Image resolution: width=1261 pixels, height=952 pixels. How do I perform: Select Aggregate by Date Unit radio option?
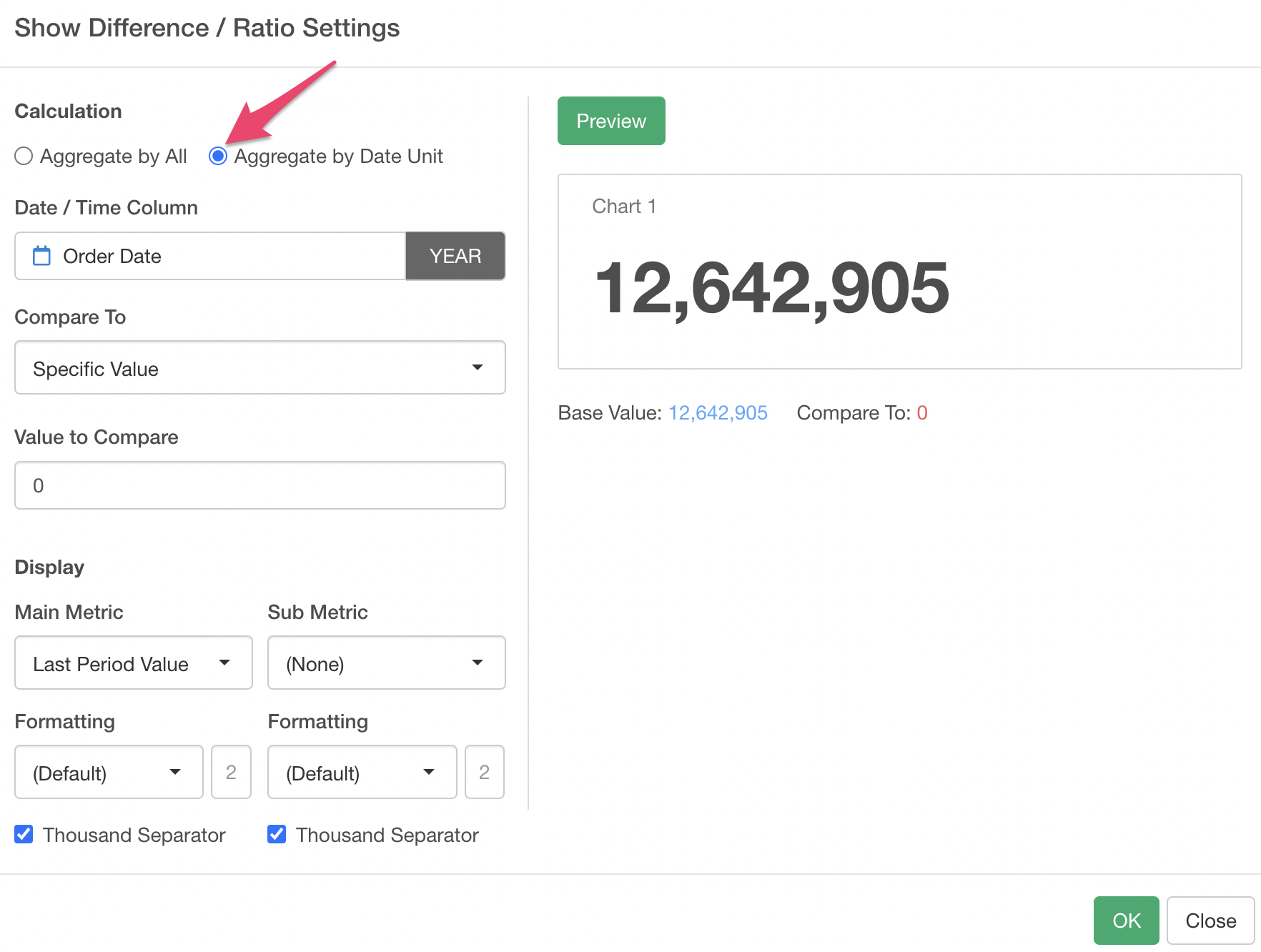tap(218, 156)
